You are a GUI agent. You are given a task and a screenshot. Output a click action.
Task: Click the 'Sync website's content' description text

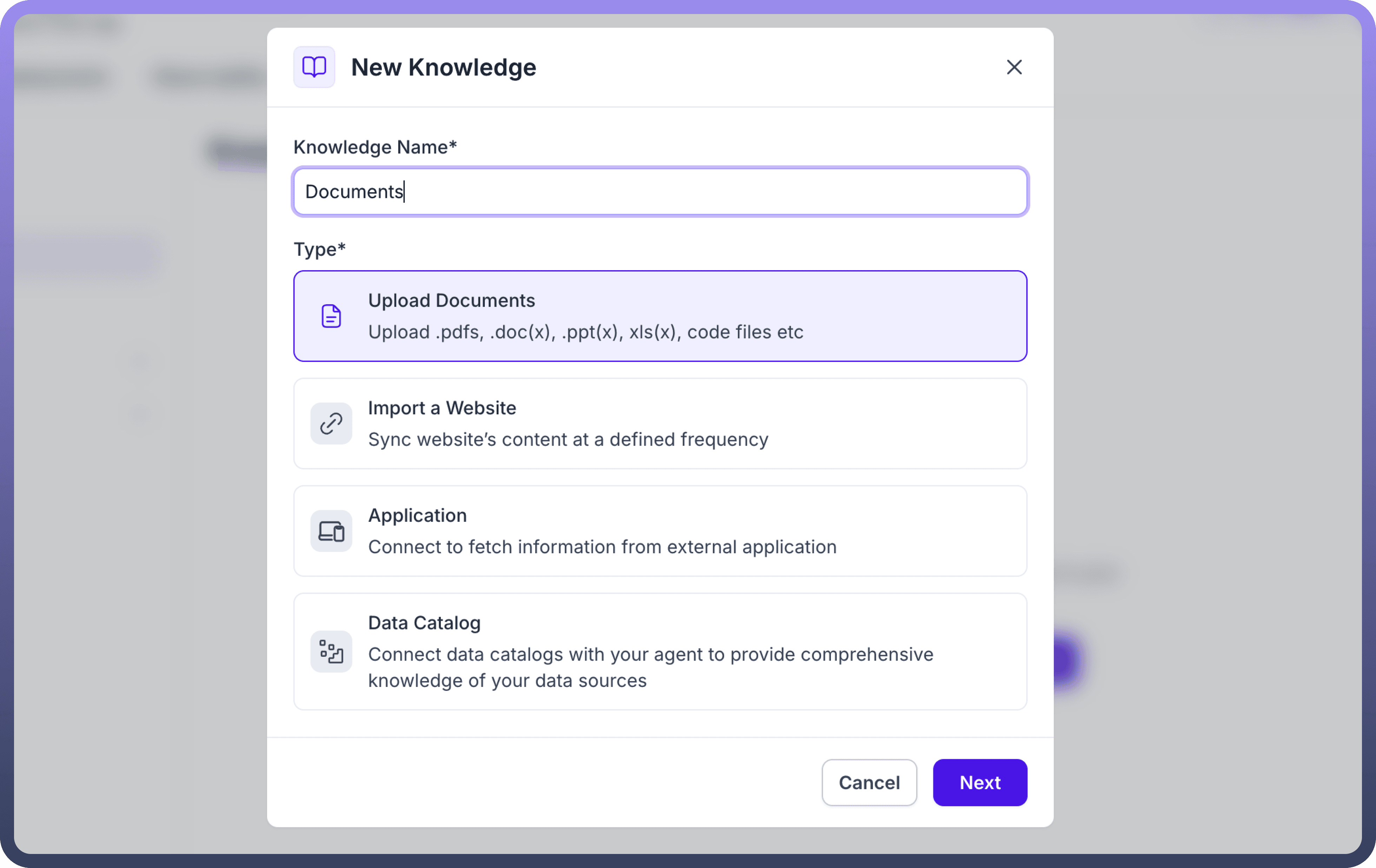tap(568, 439)
